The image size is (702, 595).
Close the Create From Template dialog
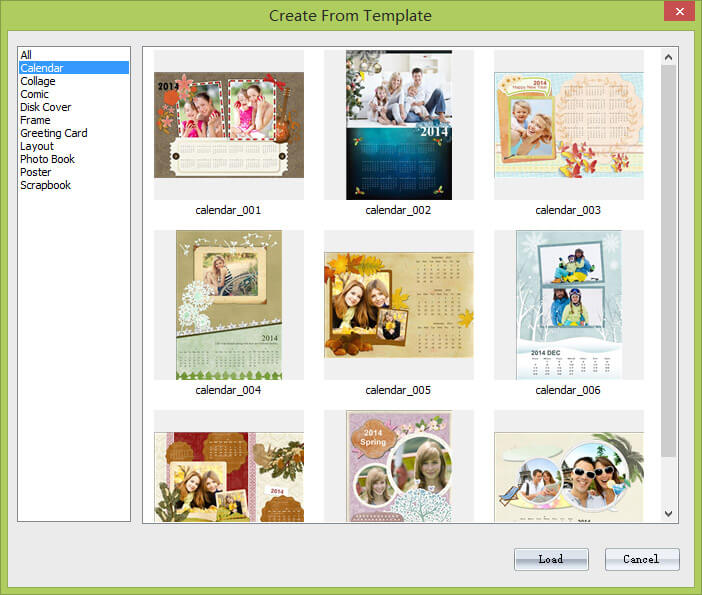[x=679, y=11]
